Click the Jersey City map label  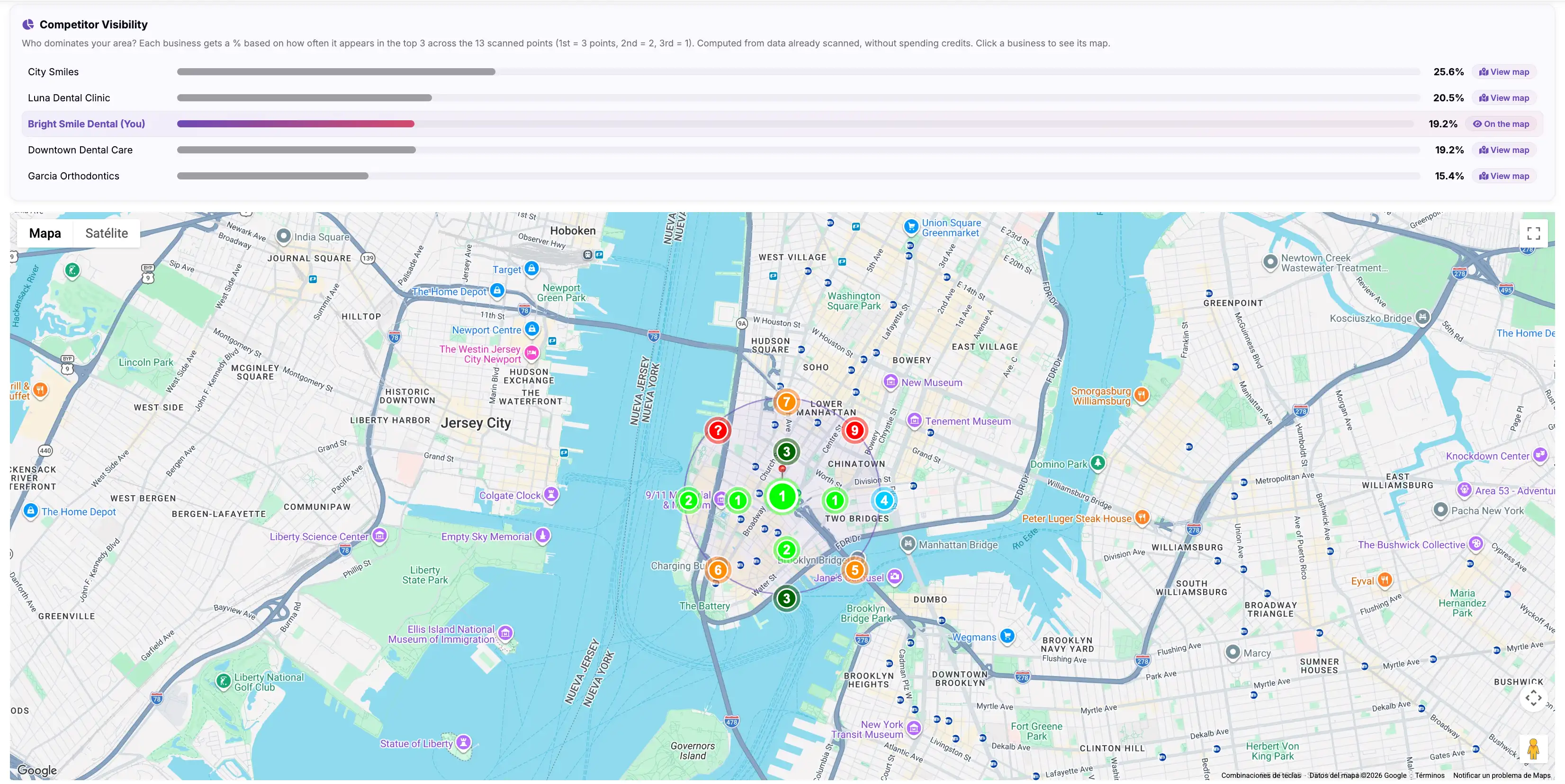[476, 423]
